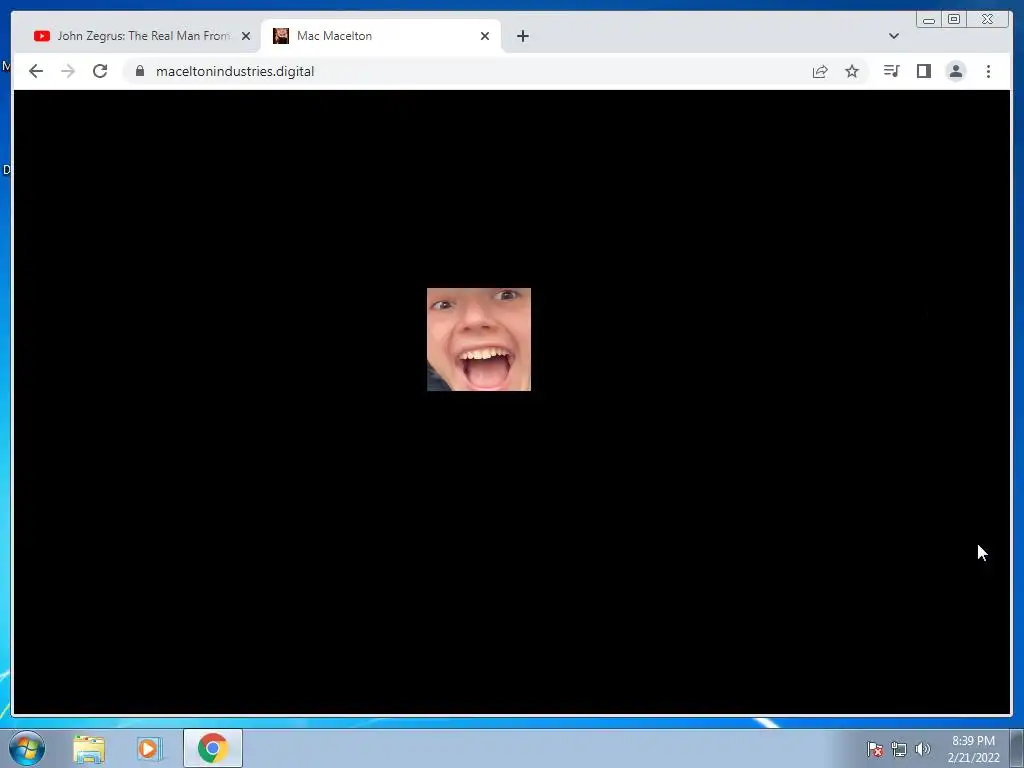Close the Chrome window

click(x=987, y=20)
